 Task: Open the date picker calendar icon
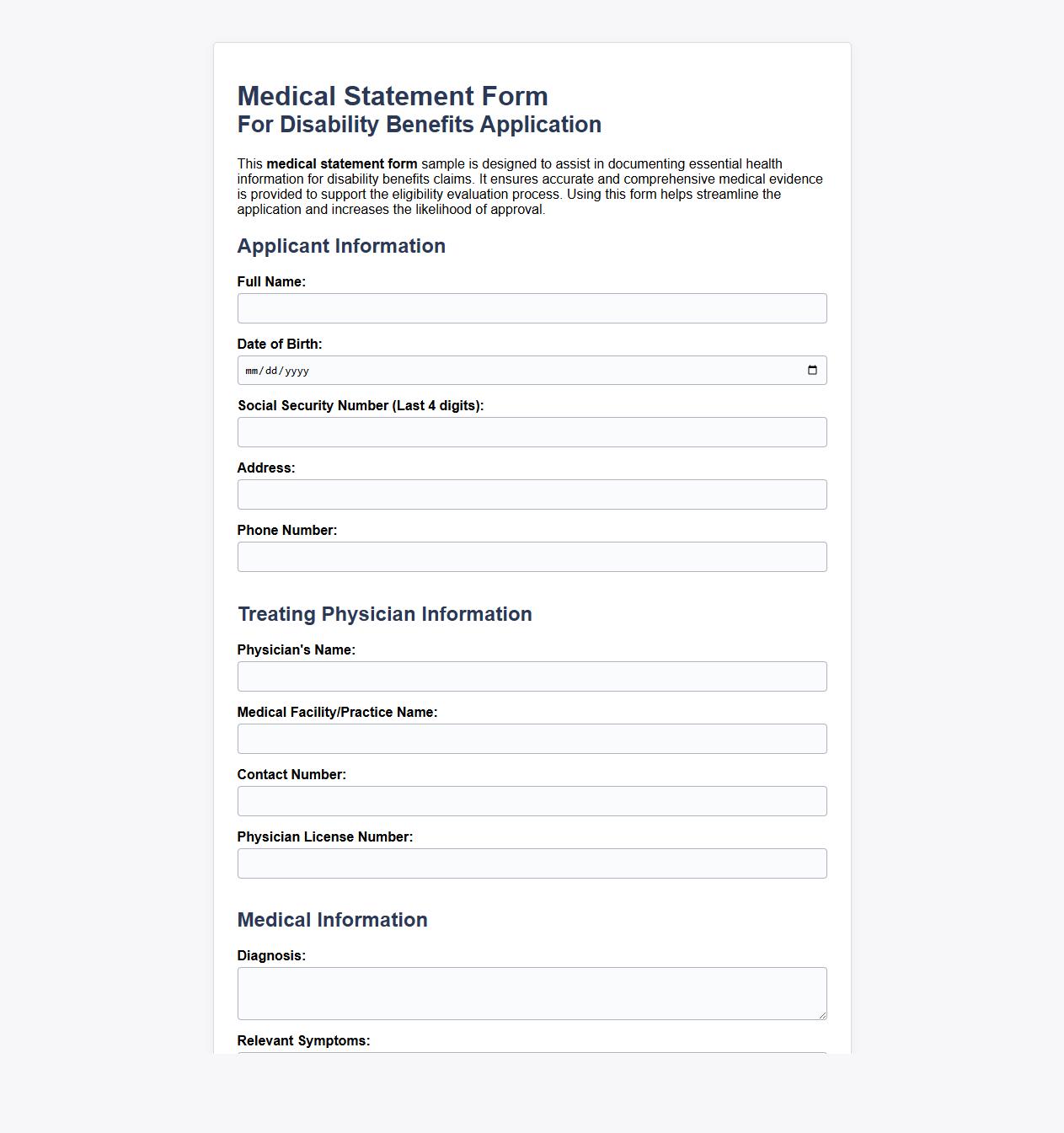pos(813,369)
